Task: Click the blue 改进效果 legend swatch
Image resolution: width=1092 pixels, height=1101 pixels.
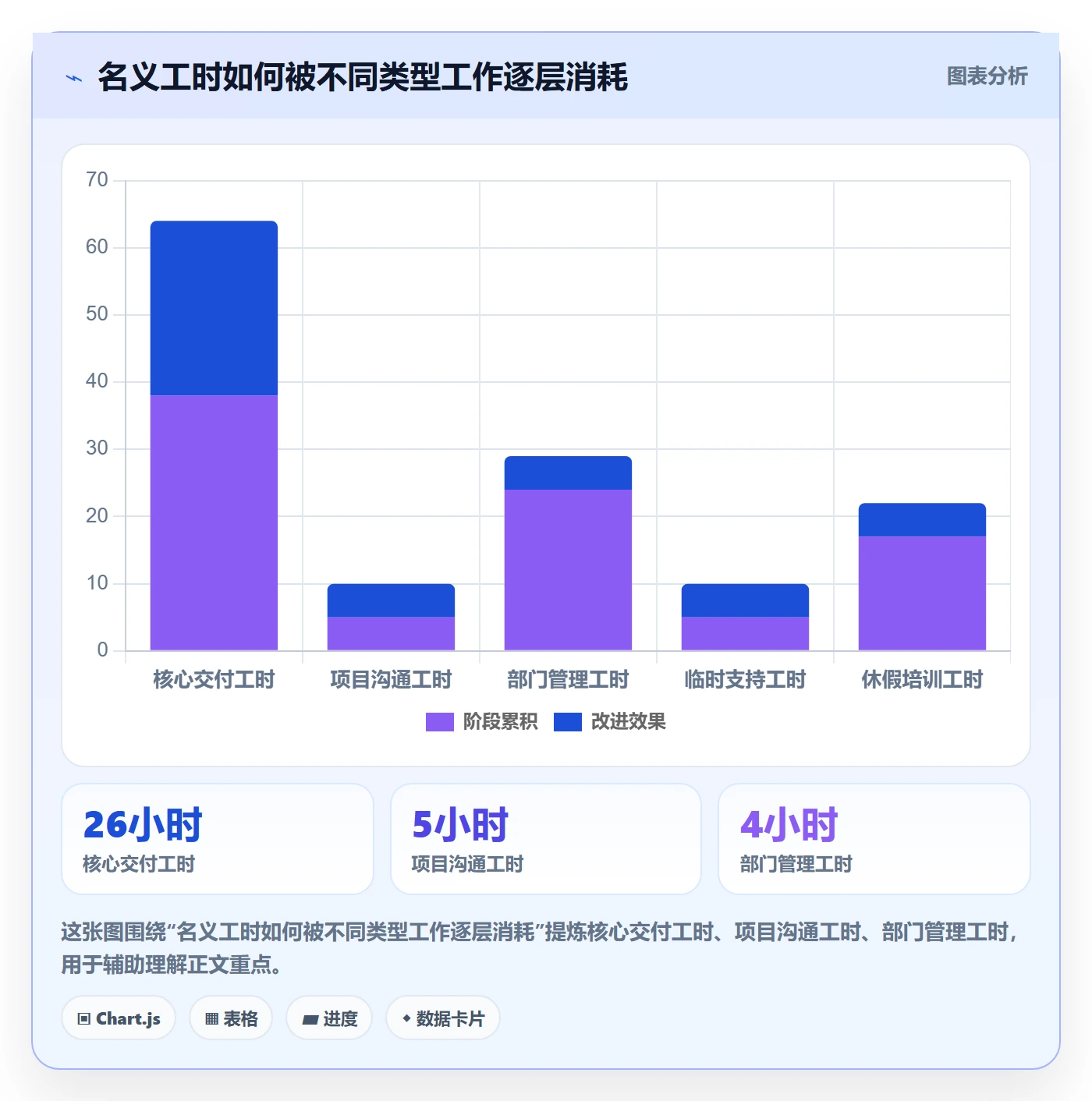Action: click(568, 722)
